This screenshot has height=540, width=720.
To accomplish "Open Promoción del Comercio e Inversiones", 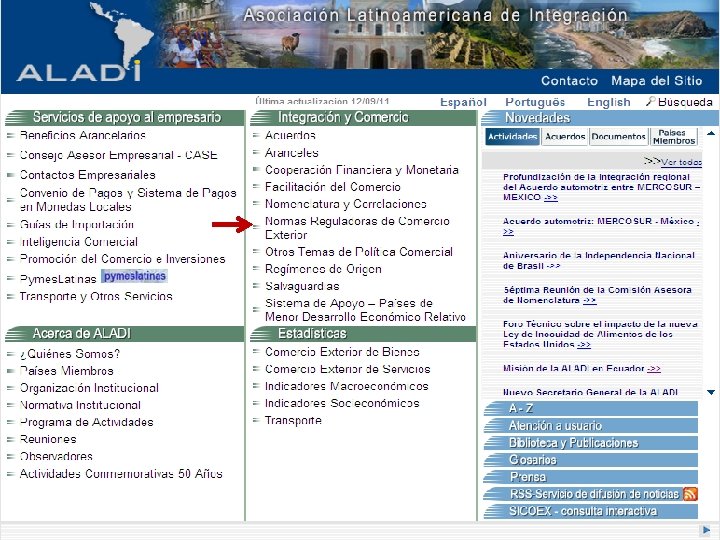I will point(123,259).
